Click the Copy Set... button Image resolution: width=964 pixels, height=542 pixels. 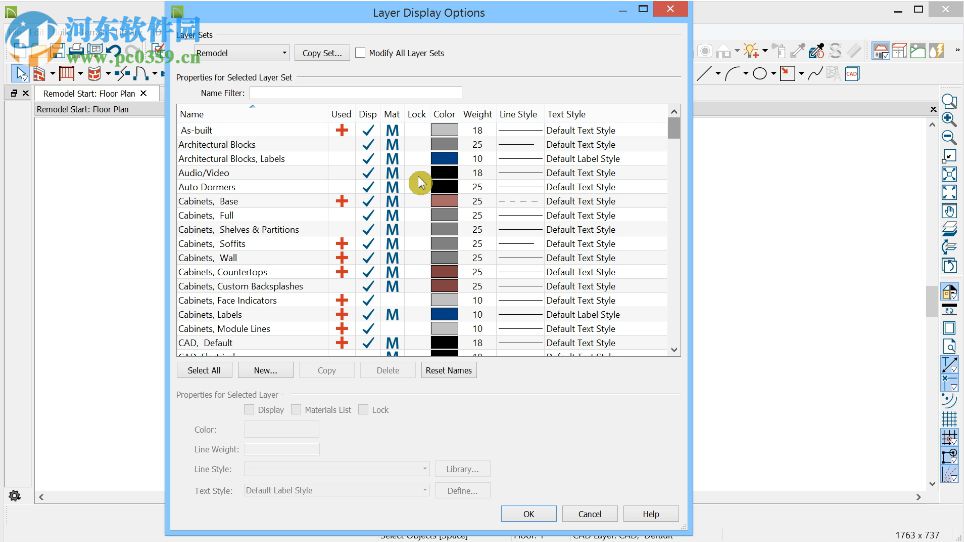[321, 53]
